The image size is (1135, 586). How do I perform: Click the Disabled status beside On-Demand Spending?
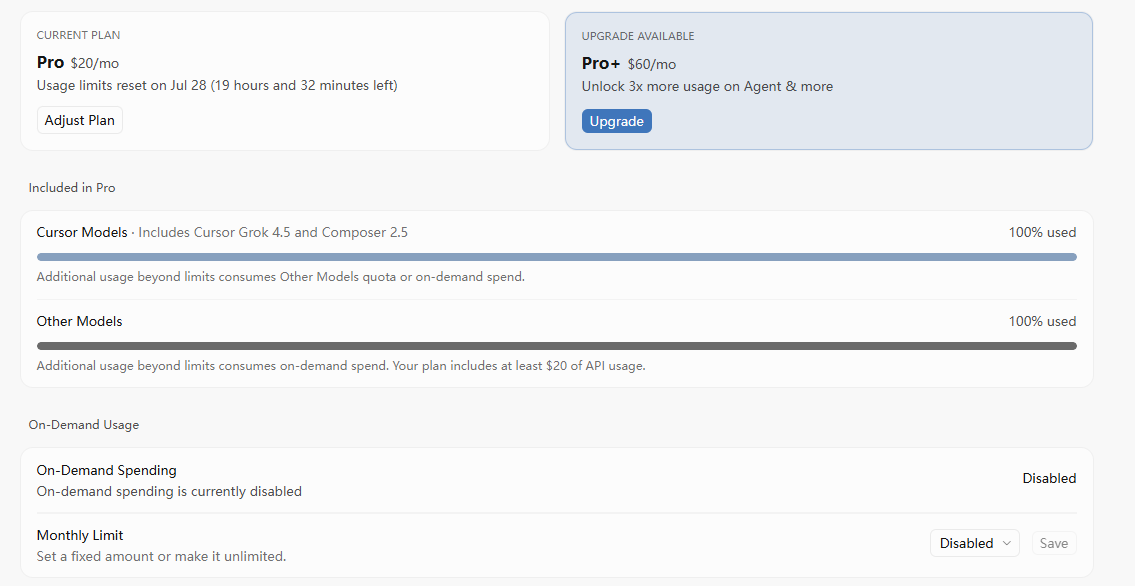1049,478
